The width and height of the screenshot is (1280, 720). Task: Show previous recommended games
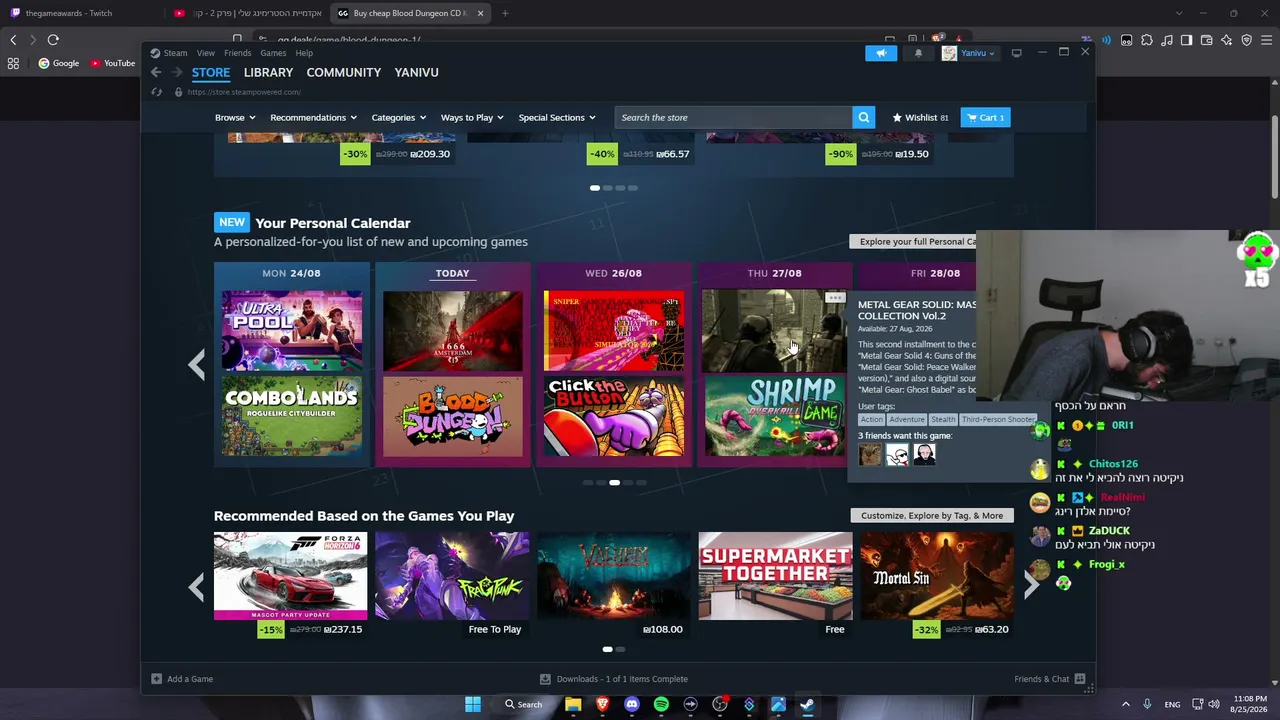[197, 587]
